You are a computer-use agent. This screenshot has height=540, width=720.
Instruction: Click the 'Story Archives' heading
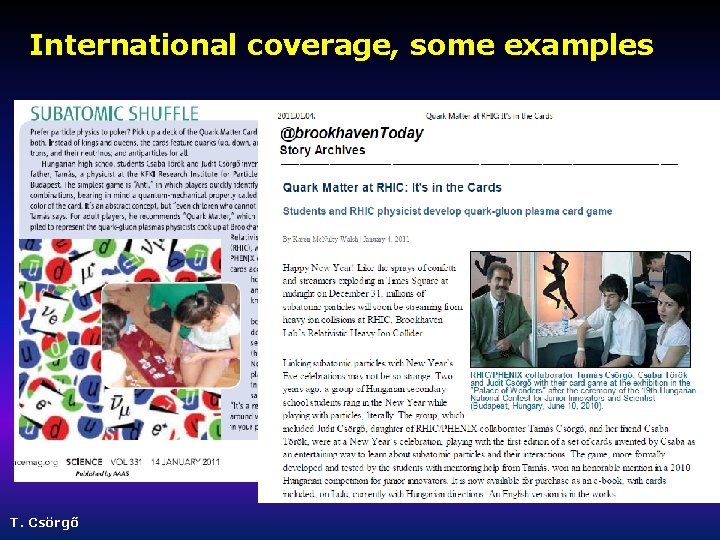tap(322, 150)
